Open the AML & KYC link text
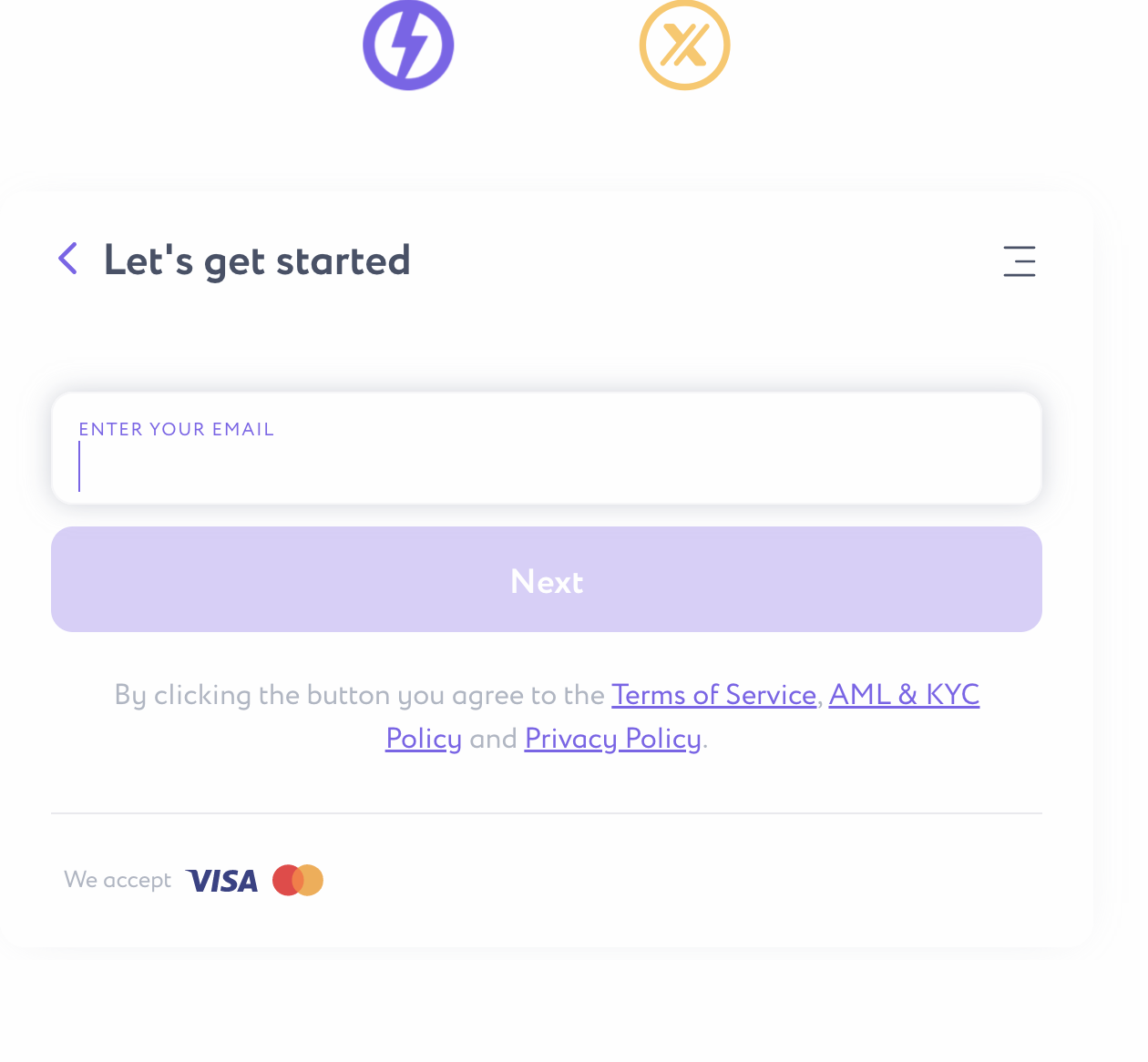This screenshot has height=1062, width=1148. click(x=904, y=695)
